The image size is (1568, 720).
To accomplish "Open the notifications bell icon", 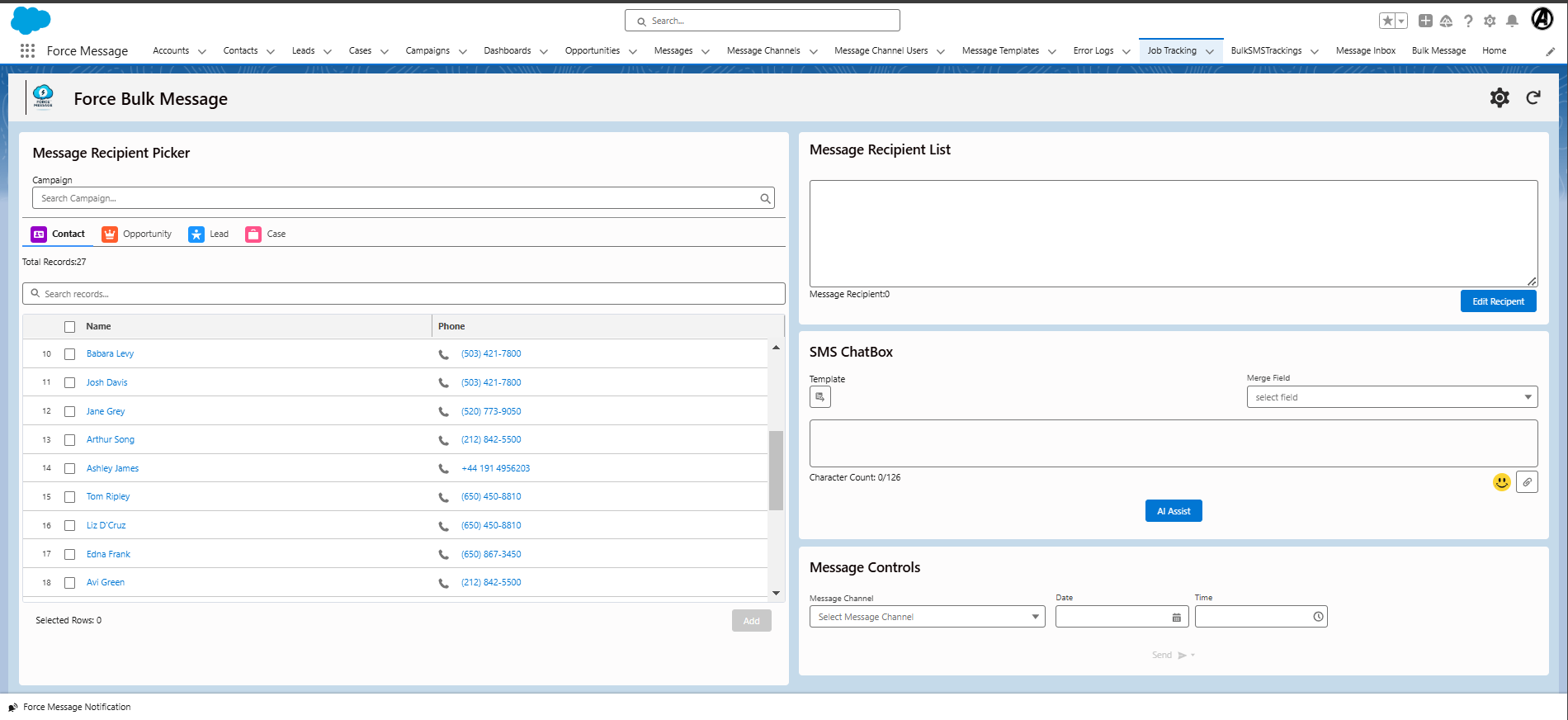I will tap(1511, 21).
